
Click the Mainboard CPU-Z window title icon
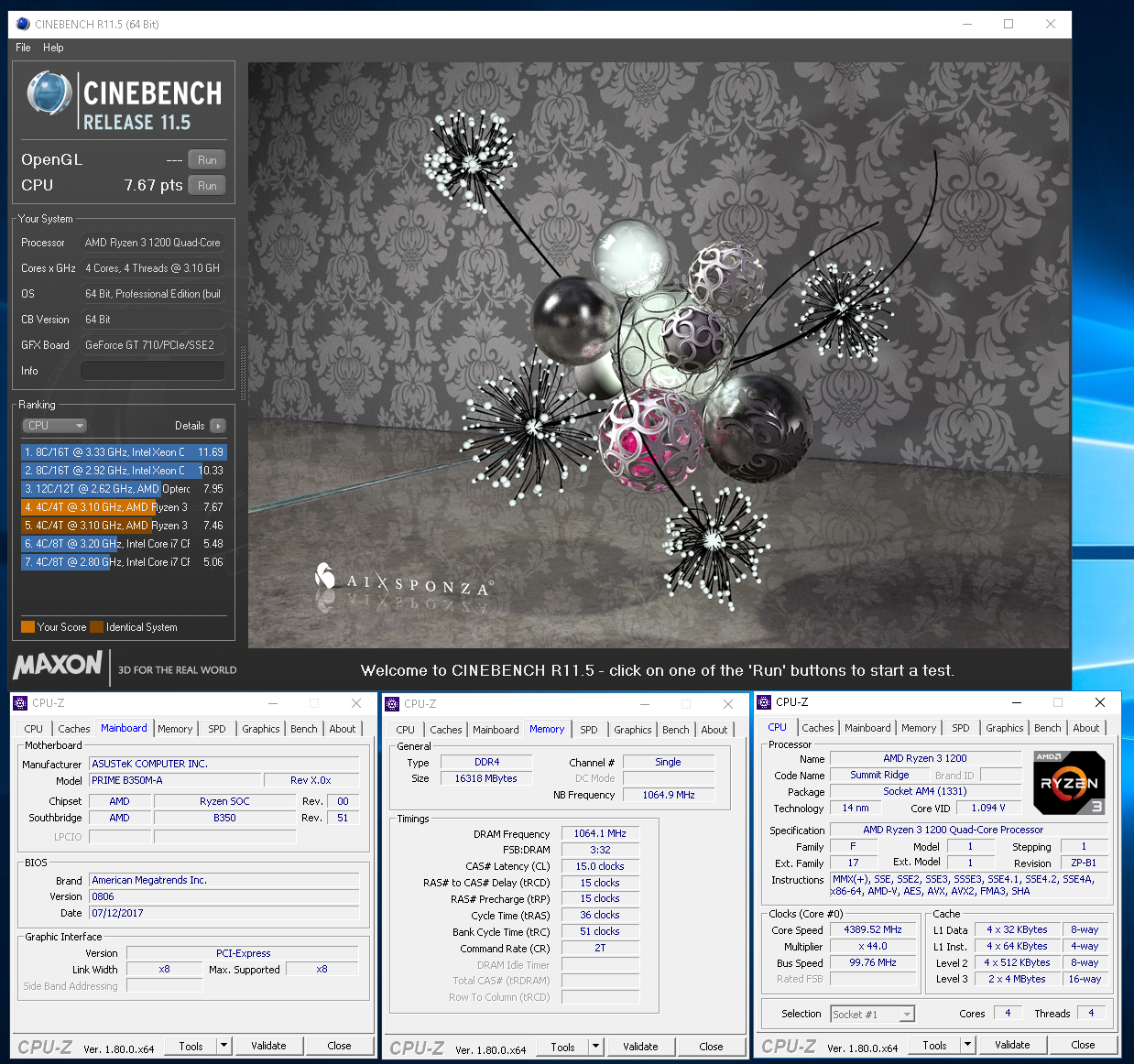[x=20, y=703]
